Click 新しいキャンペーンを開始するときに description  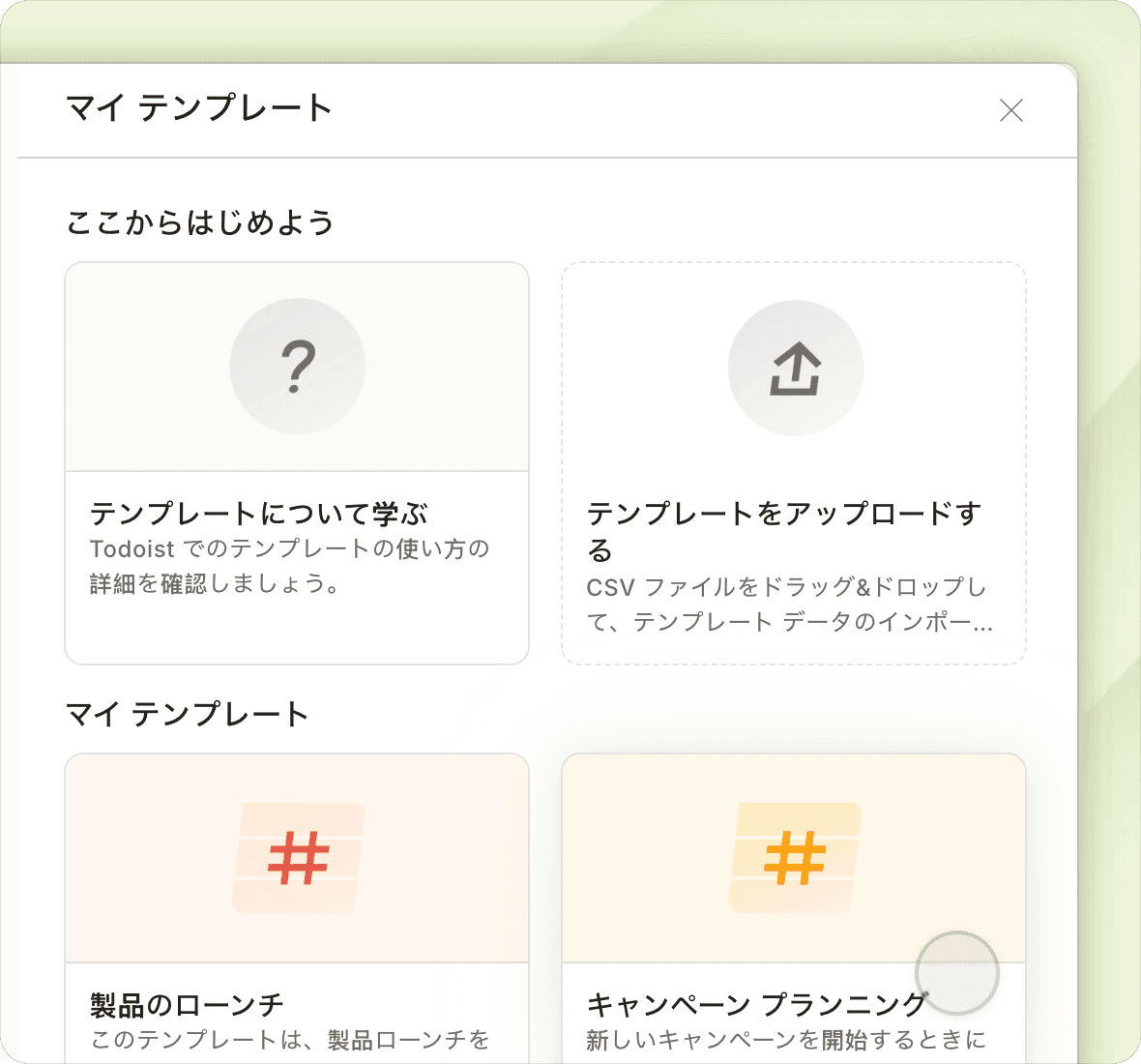[x=785, y=1040]
